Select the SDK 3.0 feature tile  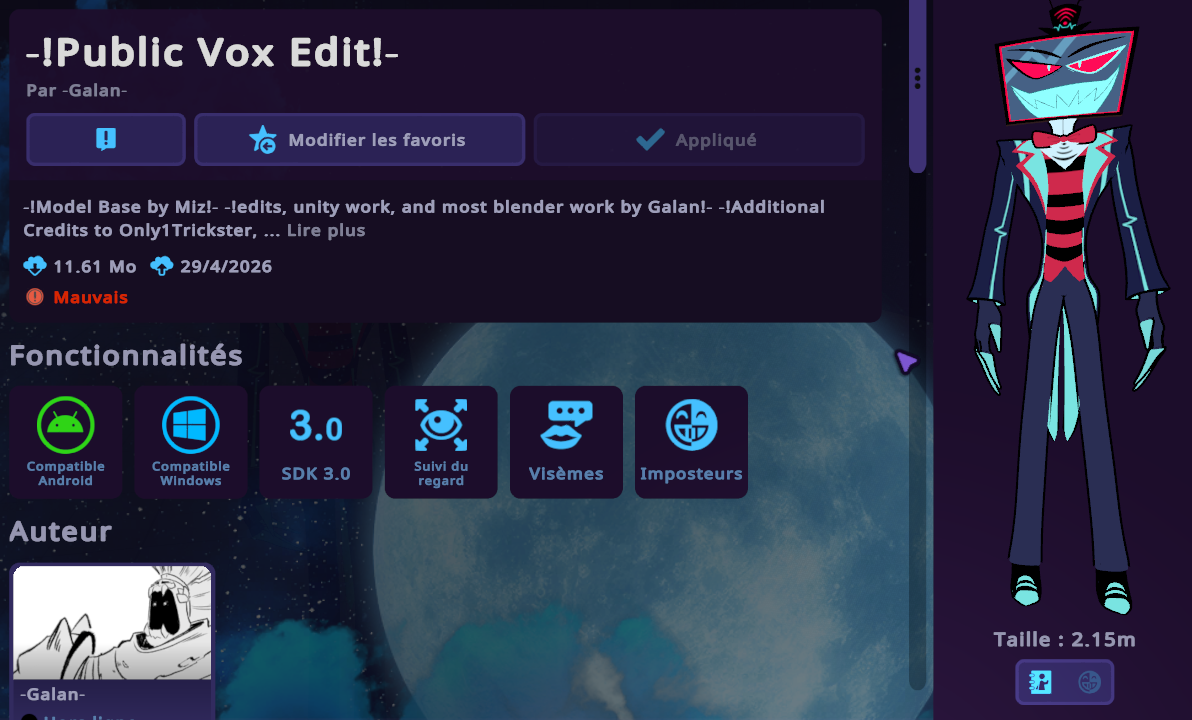(x=316, y=442)
